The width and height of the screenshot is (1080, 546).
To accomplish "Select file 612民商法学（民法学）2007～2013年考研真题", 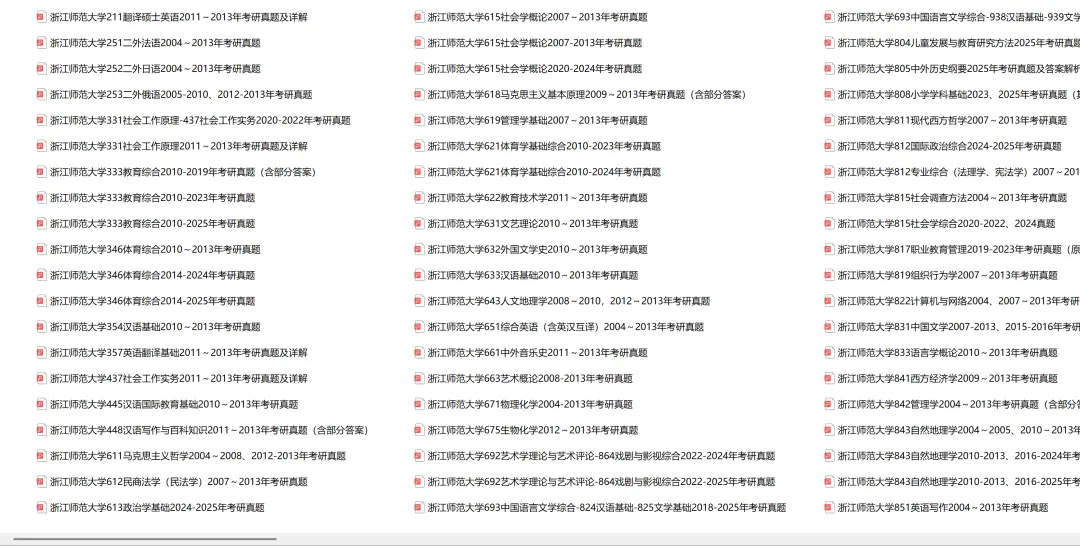I will coord(172,481).
